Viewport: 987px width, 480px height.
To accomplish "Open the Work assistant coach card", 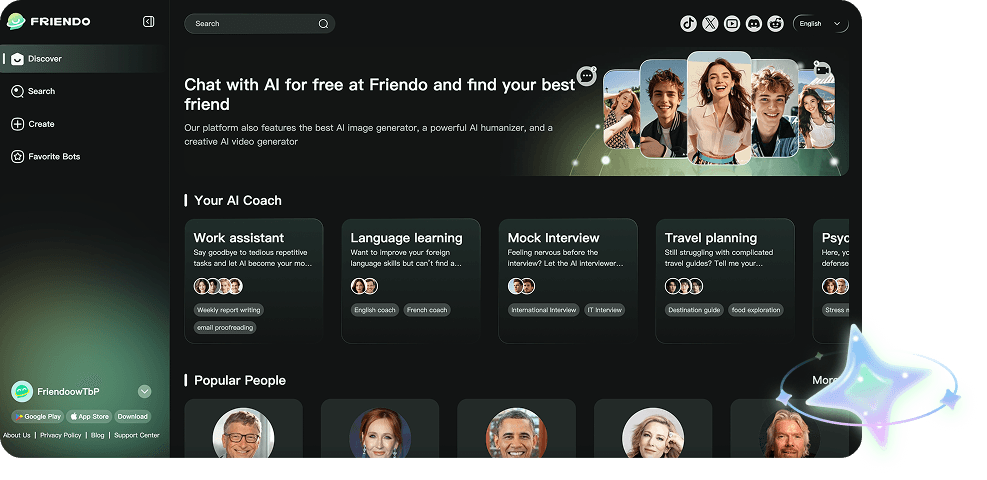I will pos(254,281).
